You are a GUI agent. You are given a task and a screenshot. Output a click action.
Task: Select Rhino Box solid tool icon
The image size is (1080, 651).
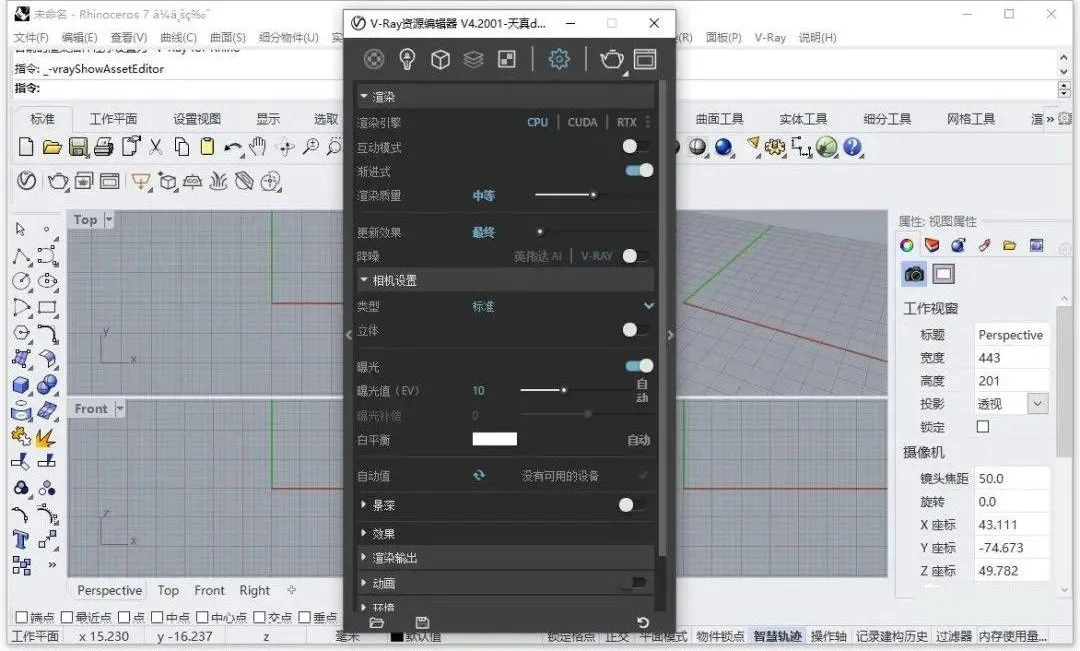(x=21, y=385)
